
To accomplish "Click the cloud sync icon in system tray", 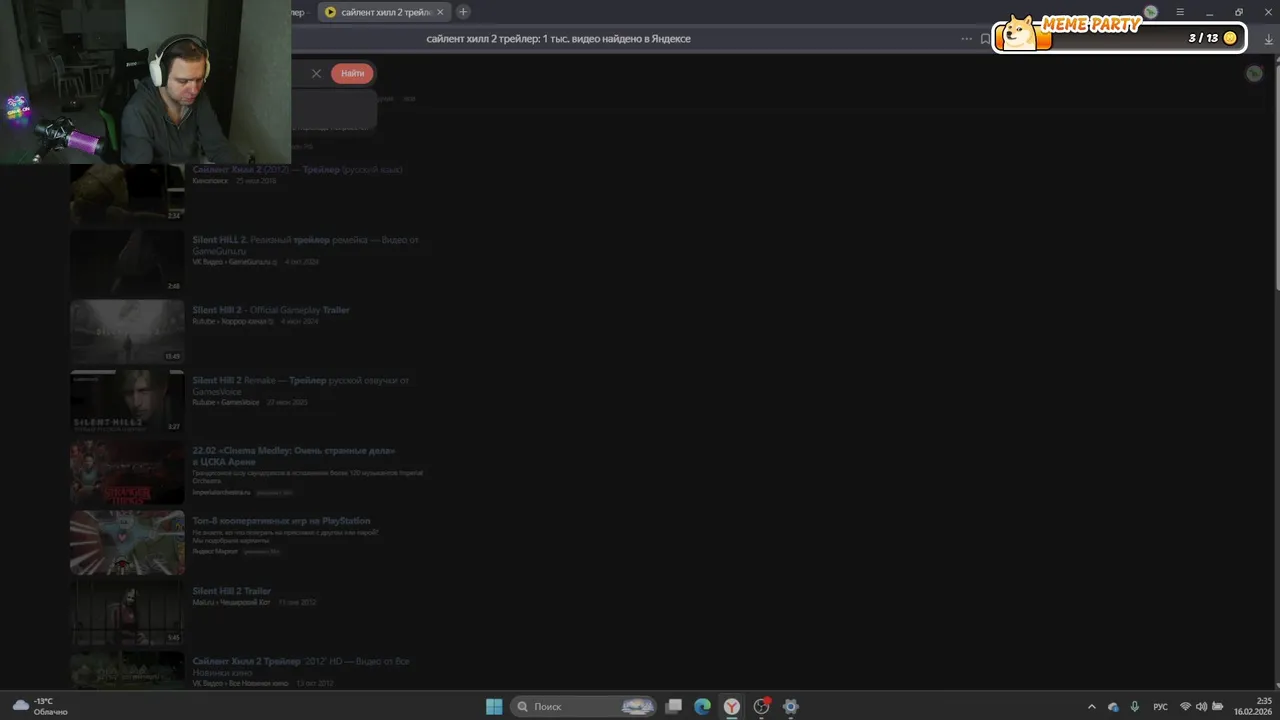I will click(1113, 707).
